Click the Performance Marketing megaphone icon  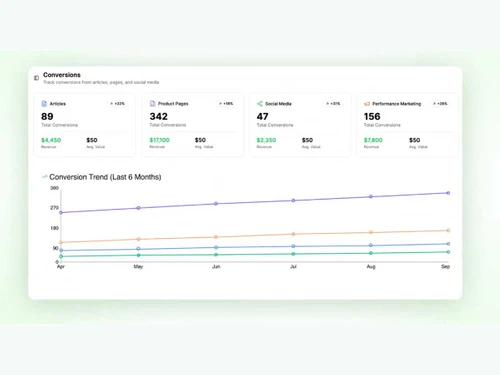point(367,104)
